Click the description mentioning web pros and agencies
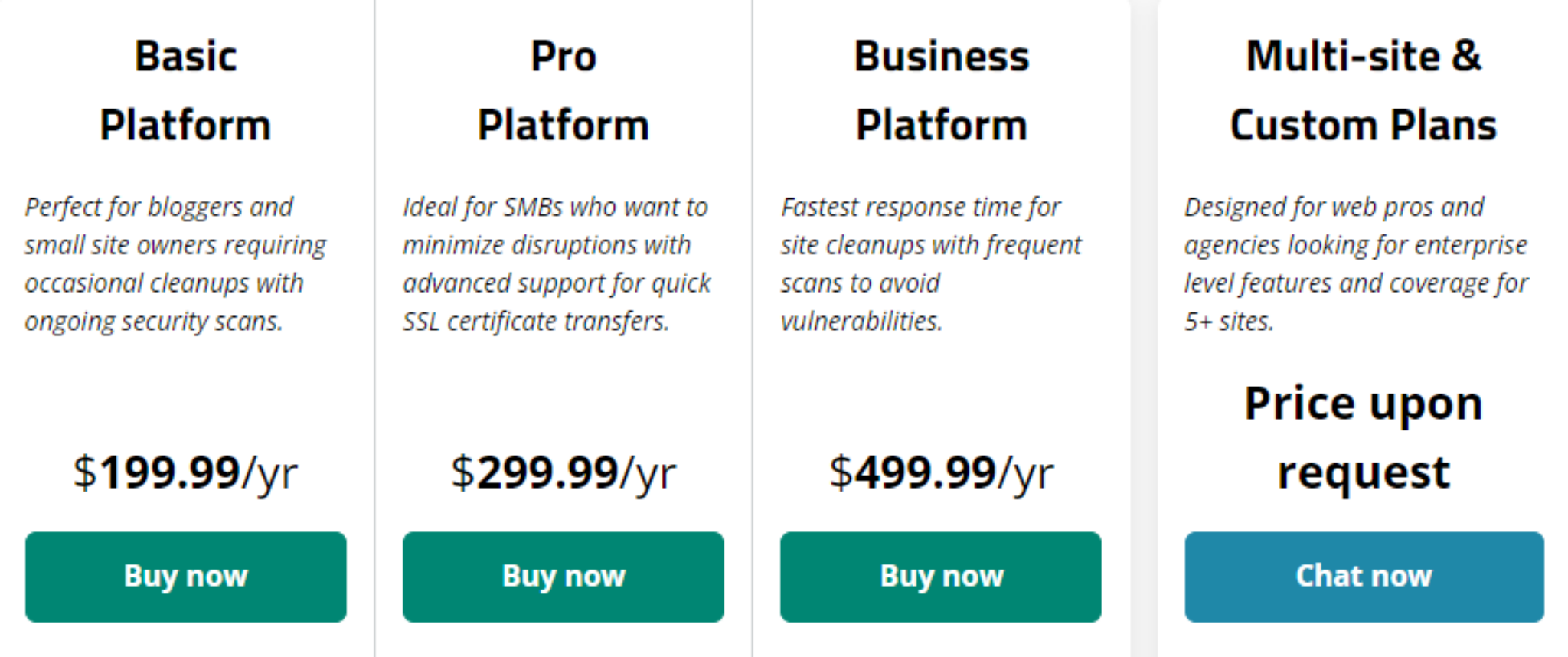The height and width of the screenshot is (657, 1568). coord(1356,264)
